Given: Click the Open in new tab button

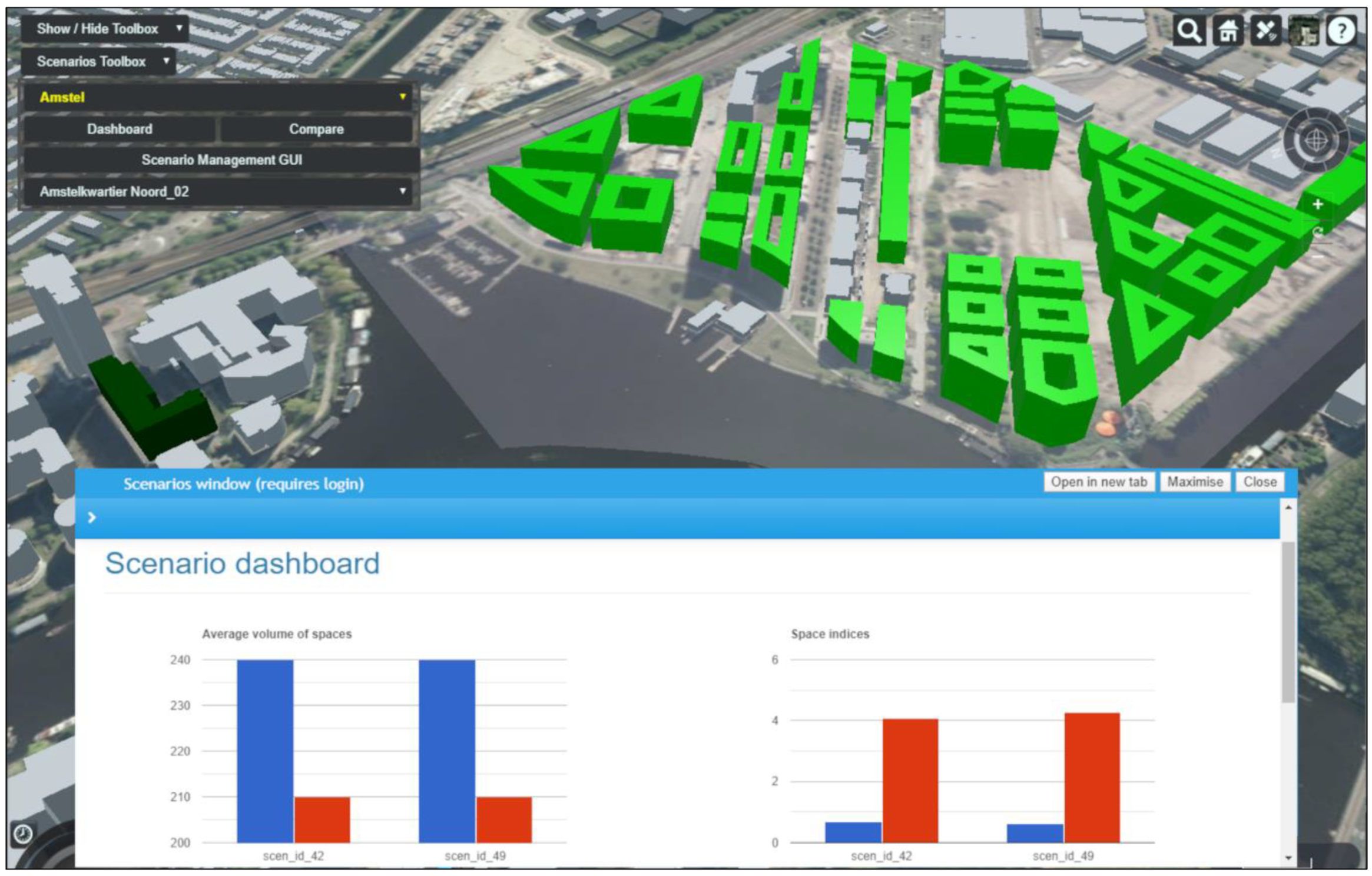Looking at the screenshot, I should [x=1099, y=482].
